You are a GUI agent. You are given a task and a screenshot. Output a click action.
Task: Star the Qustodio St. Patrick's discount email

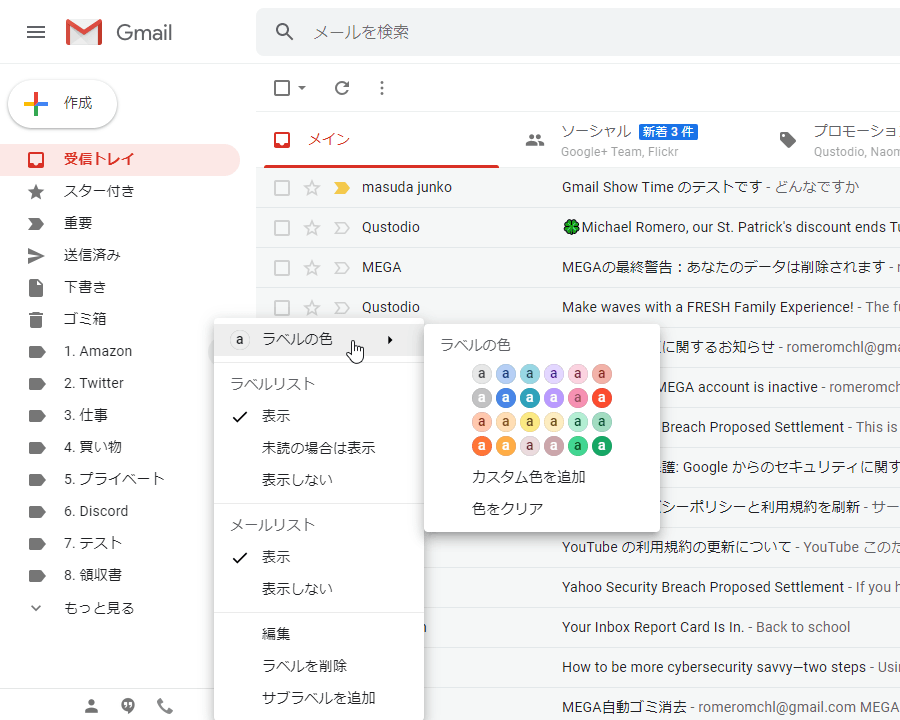click(x=312, y=228)
